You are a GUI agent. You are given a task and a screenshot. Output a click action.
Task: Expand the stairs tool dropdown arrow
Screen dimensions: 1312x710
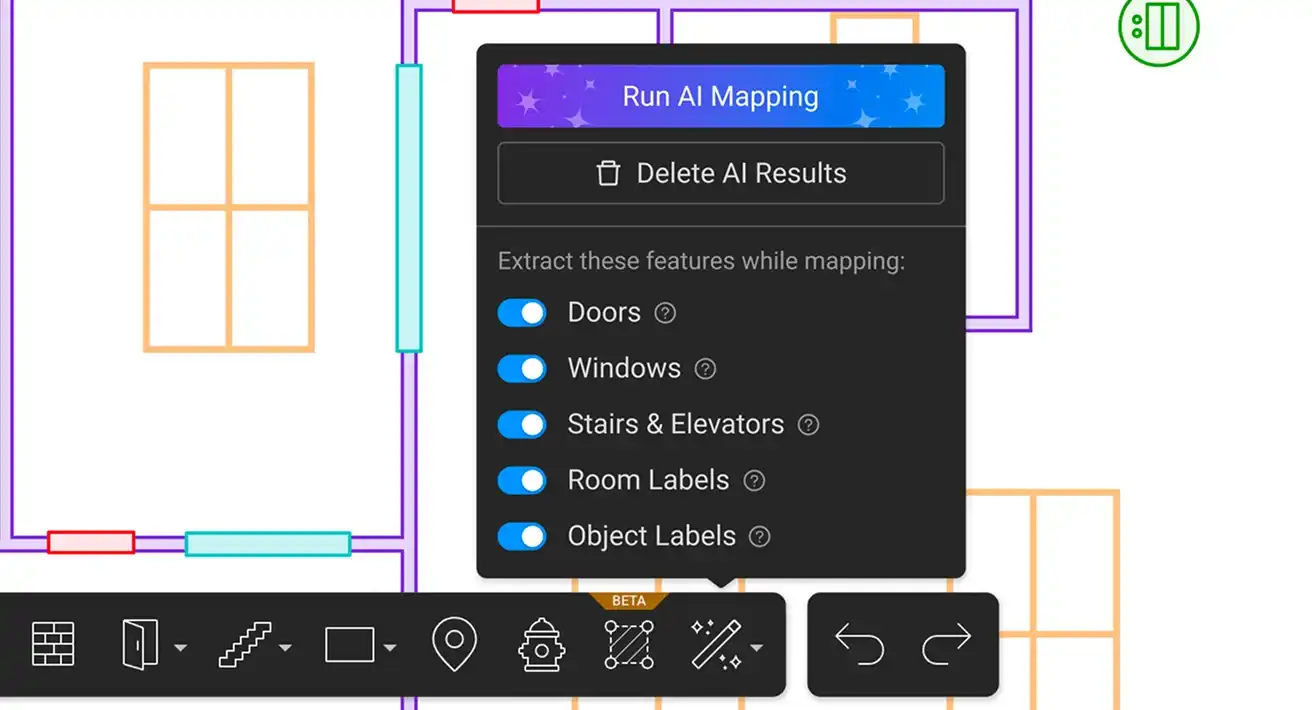(285, 648)
